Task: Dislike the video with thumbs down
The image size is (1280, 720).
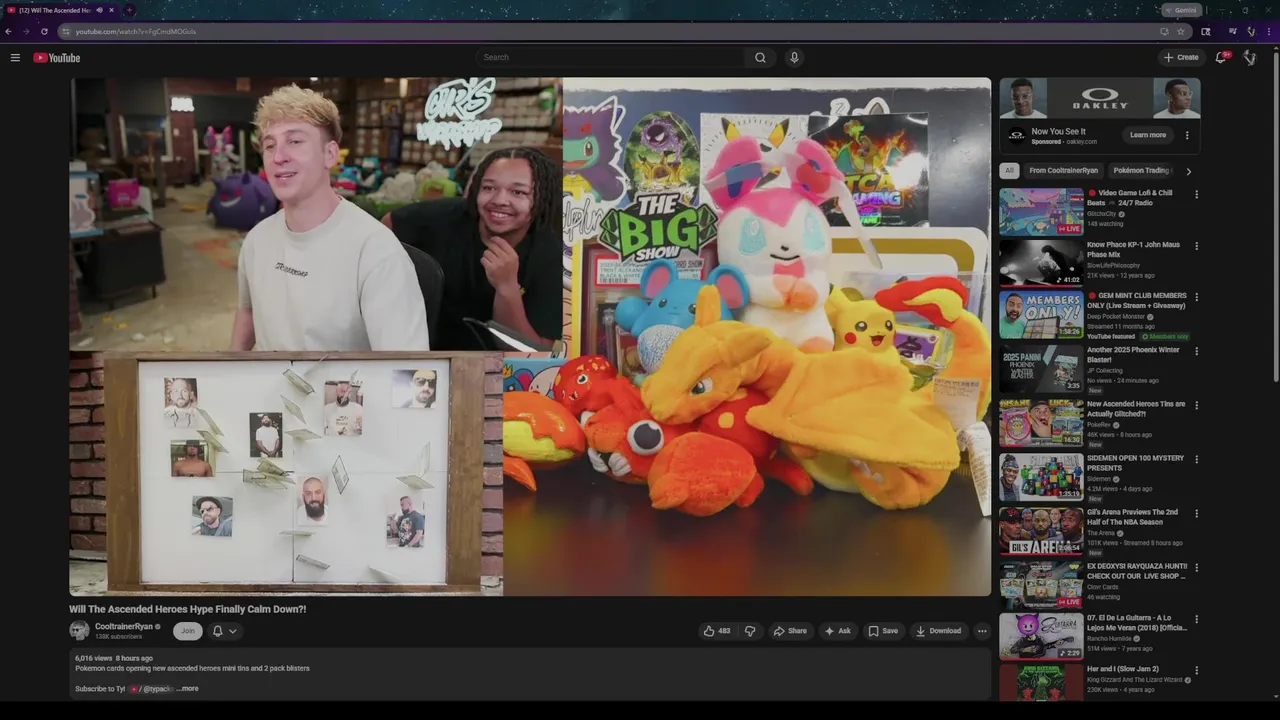Action: coord(750,631)
